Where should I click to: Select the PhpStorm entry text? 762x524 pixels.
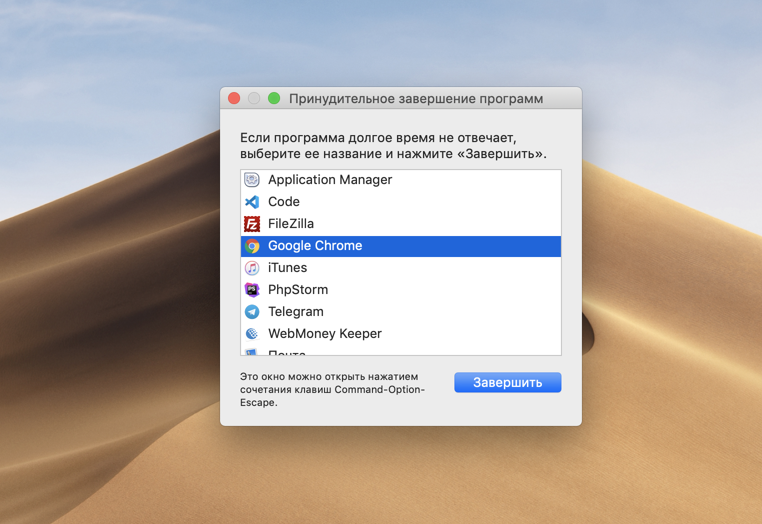coord(298,290)
